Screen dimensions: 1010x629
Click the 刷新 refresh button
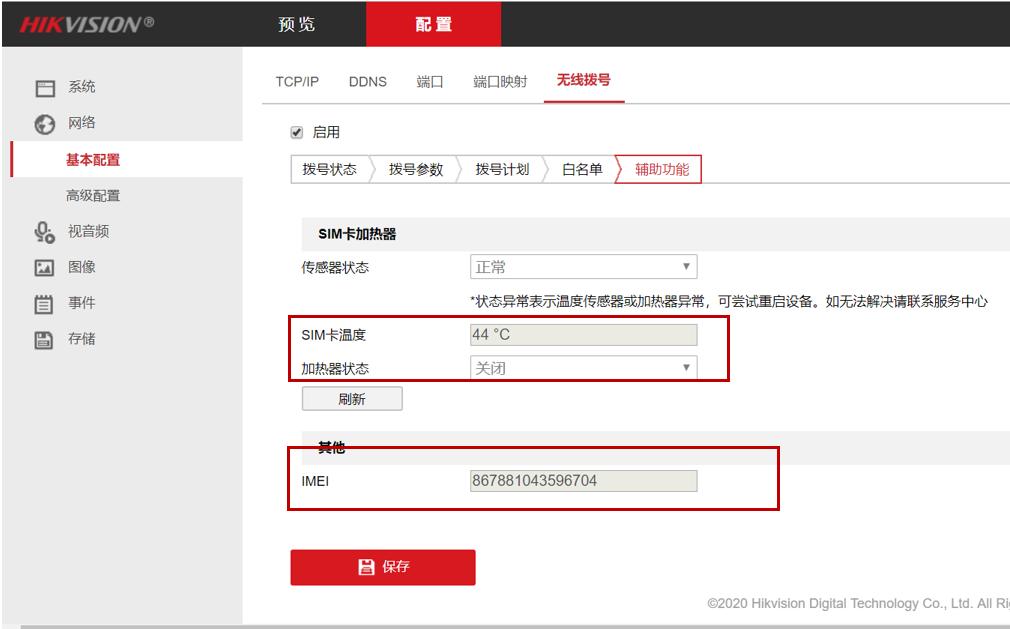[x=353, y=398]
